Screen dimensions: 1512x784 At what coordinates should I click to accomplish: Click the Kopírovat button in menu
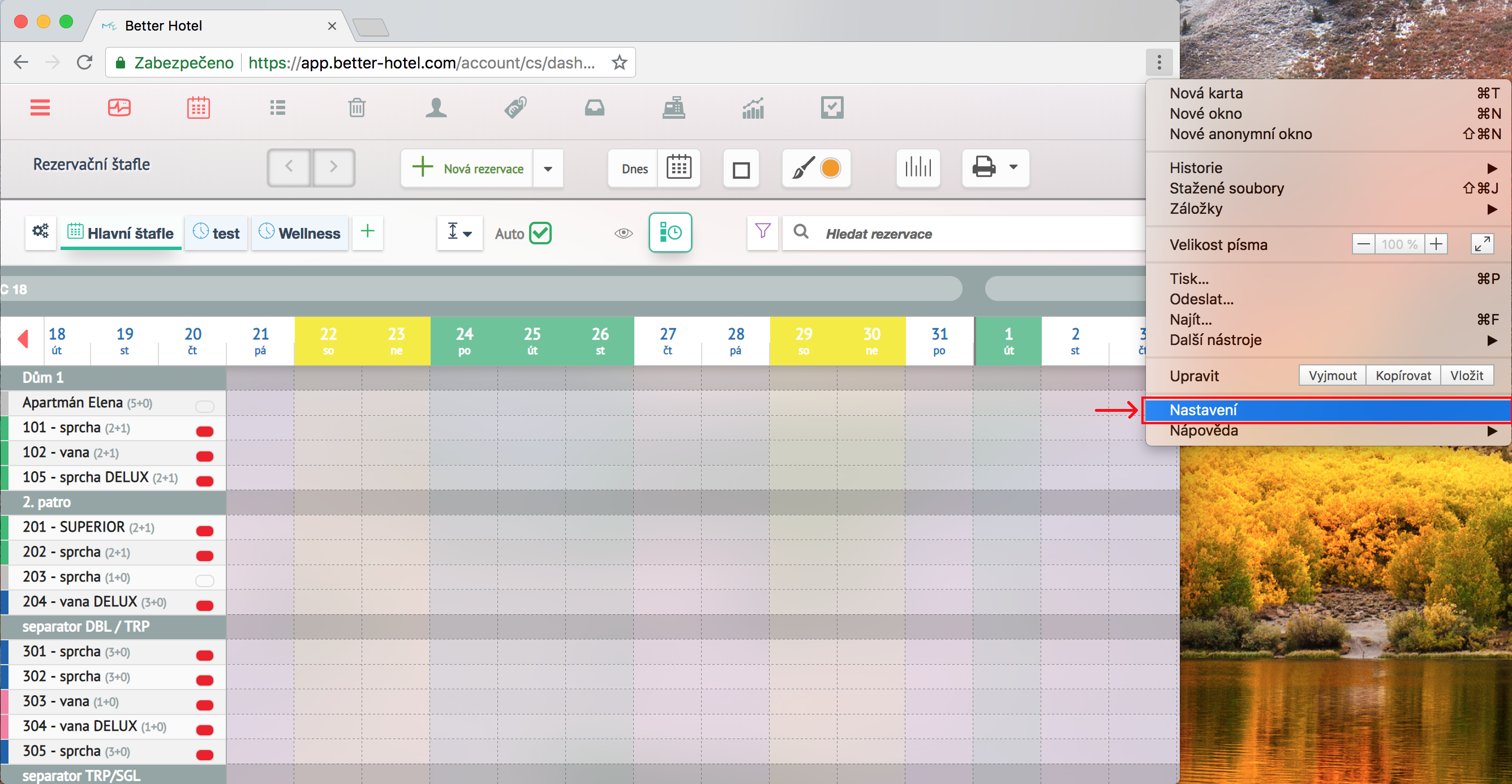pyautogui.click(x=1403, y=376)
